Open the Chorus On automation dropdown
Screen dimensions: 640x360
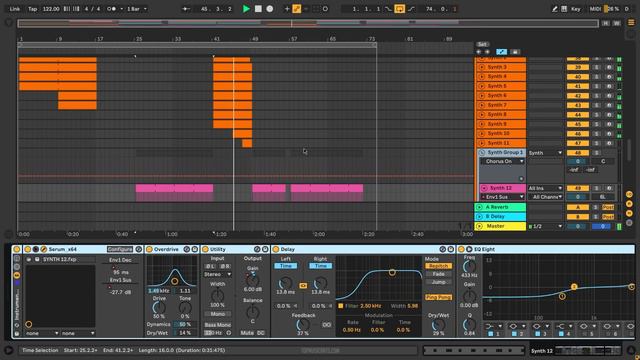[502, 162]
